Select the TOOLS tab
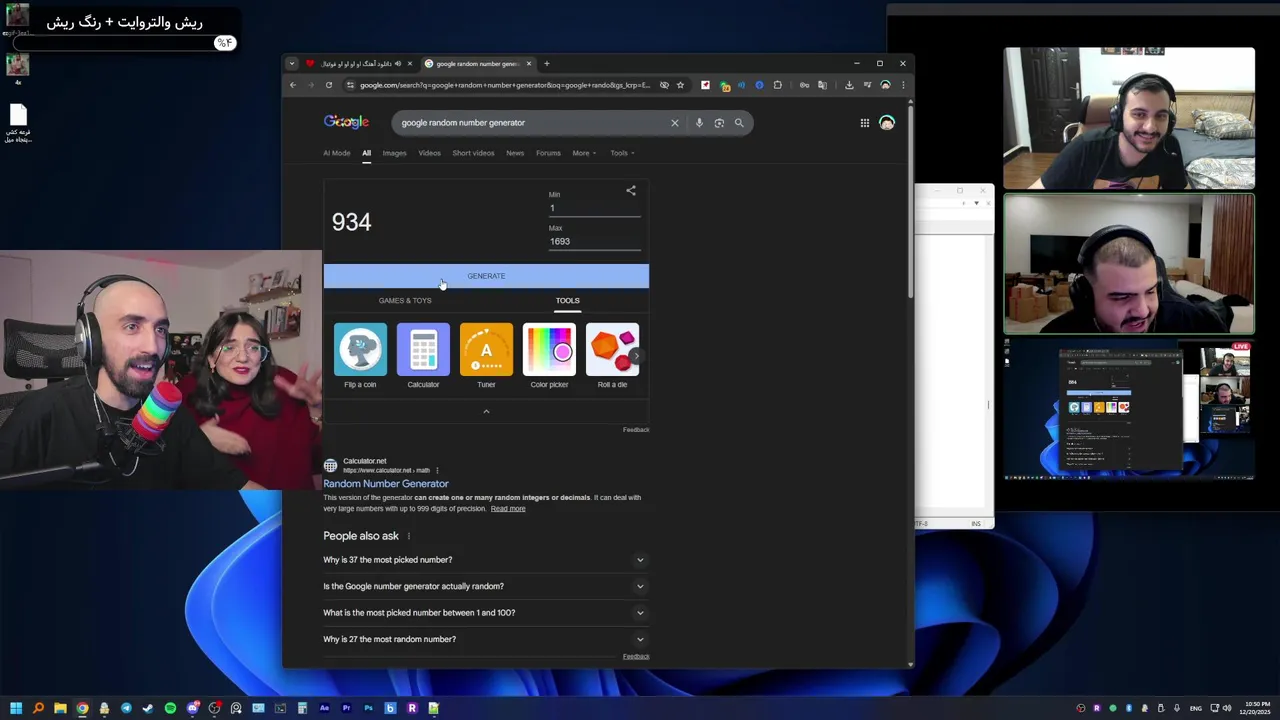 point(567,300)
